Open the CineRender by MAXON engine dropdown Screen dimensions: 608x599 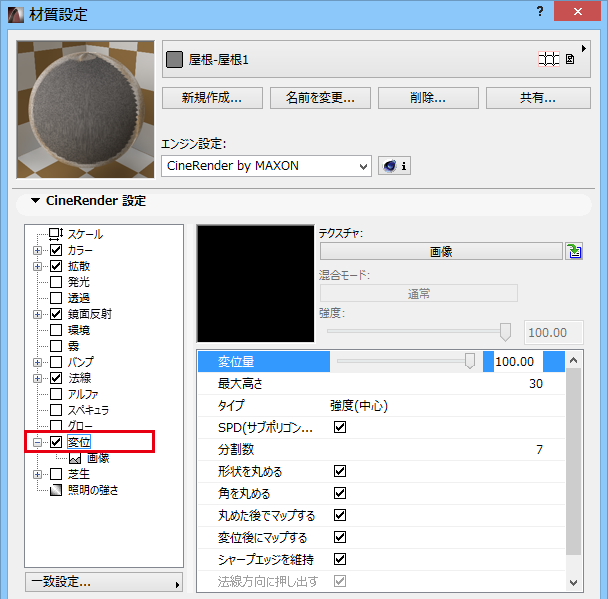pyautogui.click(x=266, y=166)
